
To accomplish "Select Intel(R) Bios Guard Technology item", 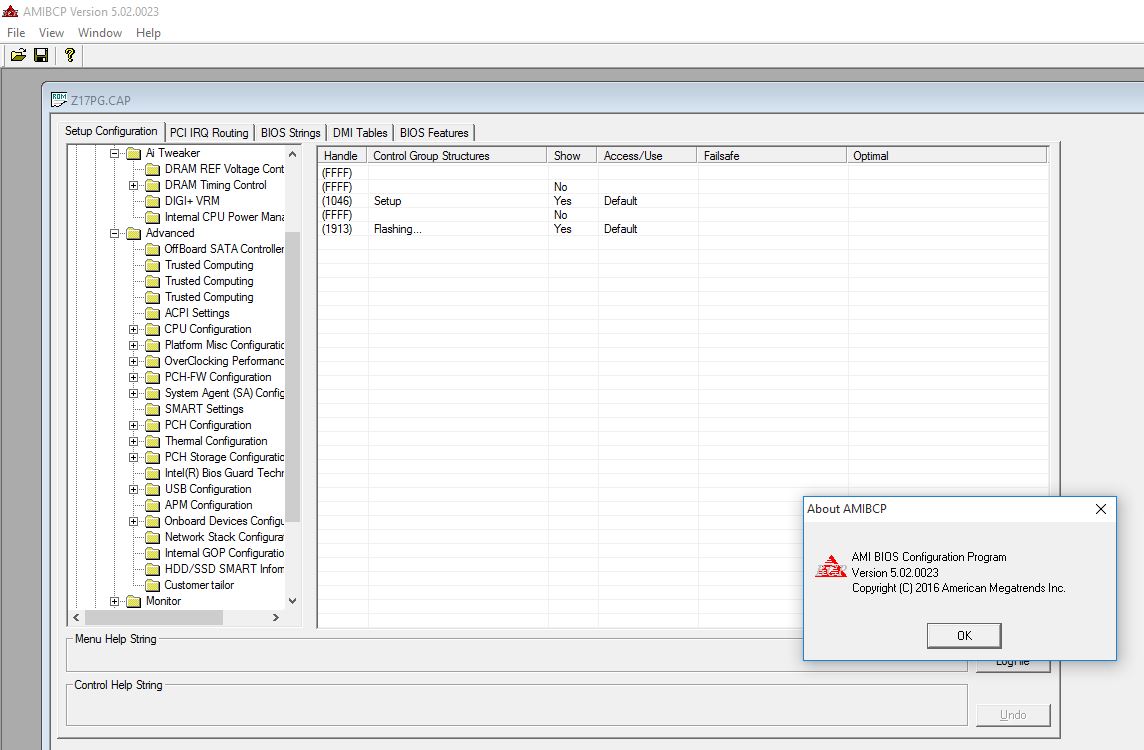I will pos(224,473).
